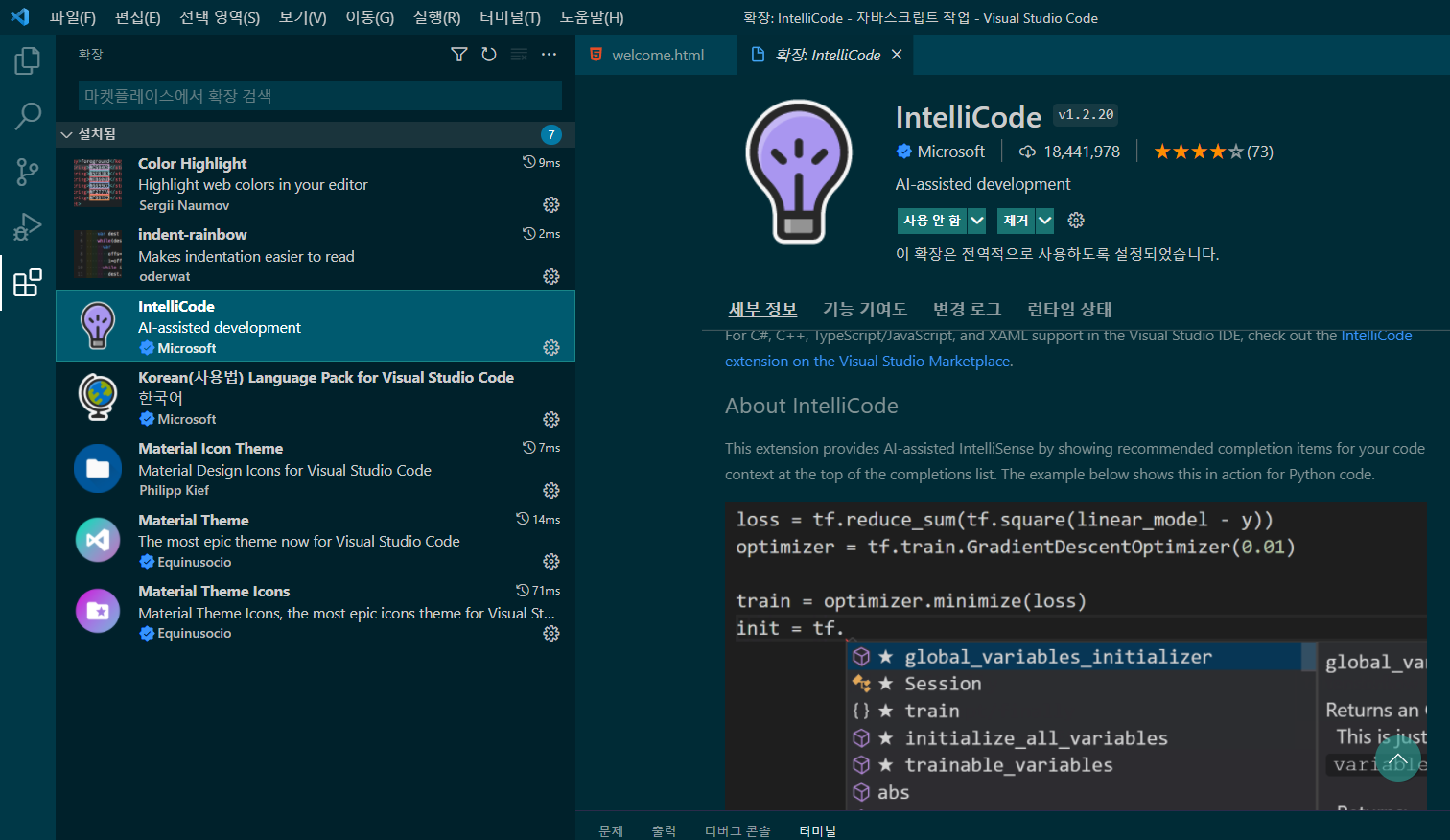1450x840 pixels.
Task: Close the 확장: IntelliCode tab
Action: tap(897, 55)
